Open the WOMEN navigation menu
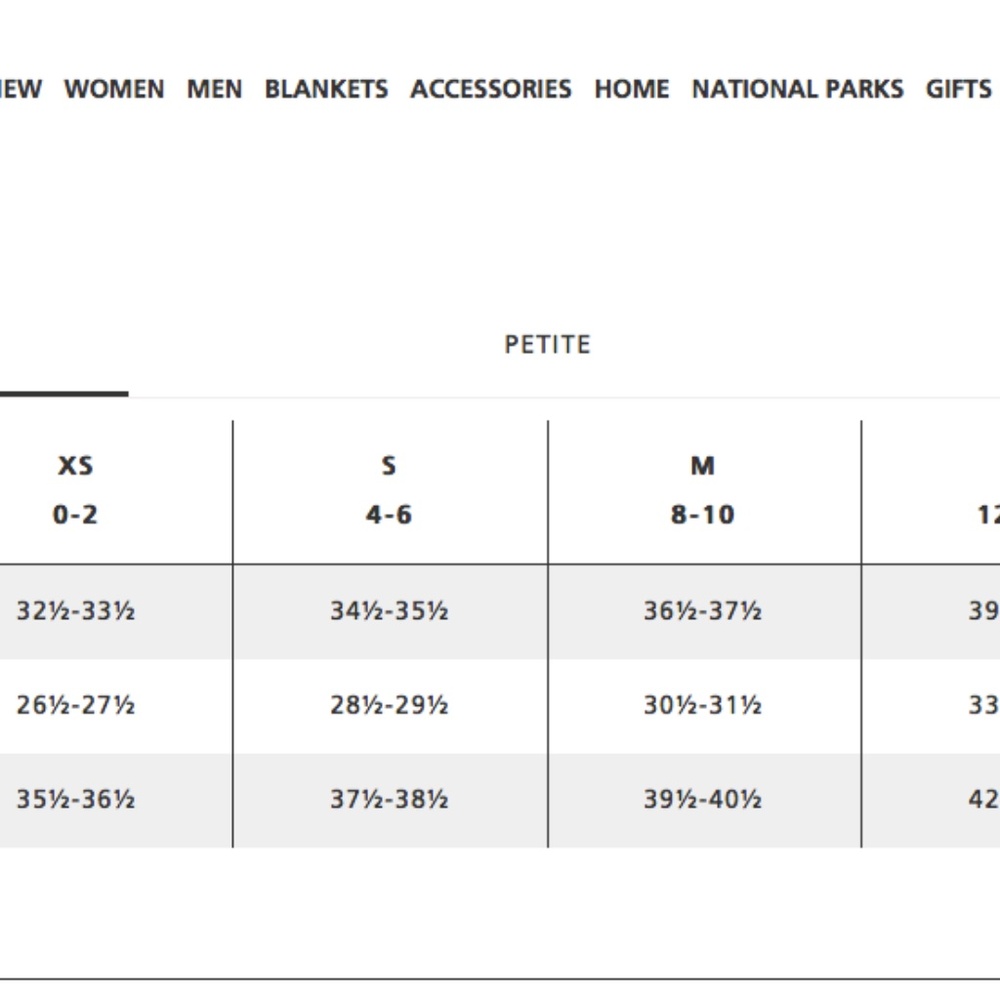The height and width of the screenshot is (1000, 1000). [x=114, y=89]
